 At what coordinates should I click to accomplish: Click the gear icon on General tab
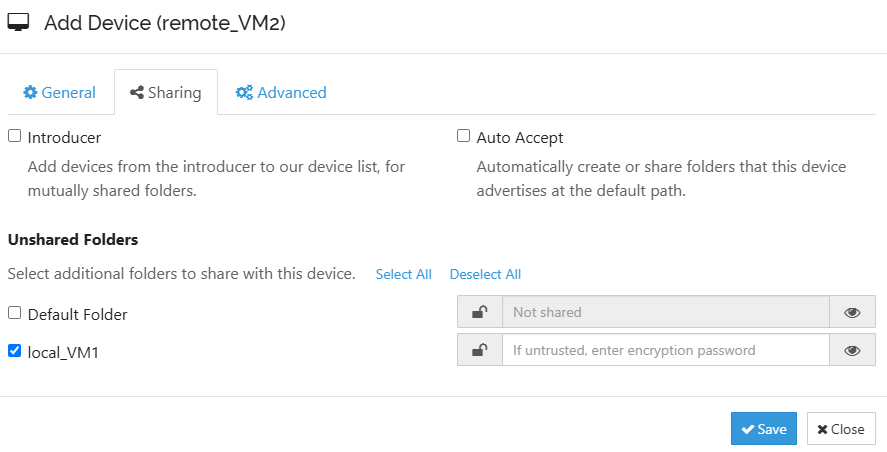pos(30,93)
